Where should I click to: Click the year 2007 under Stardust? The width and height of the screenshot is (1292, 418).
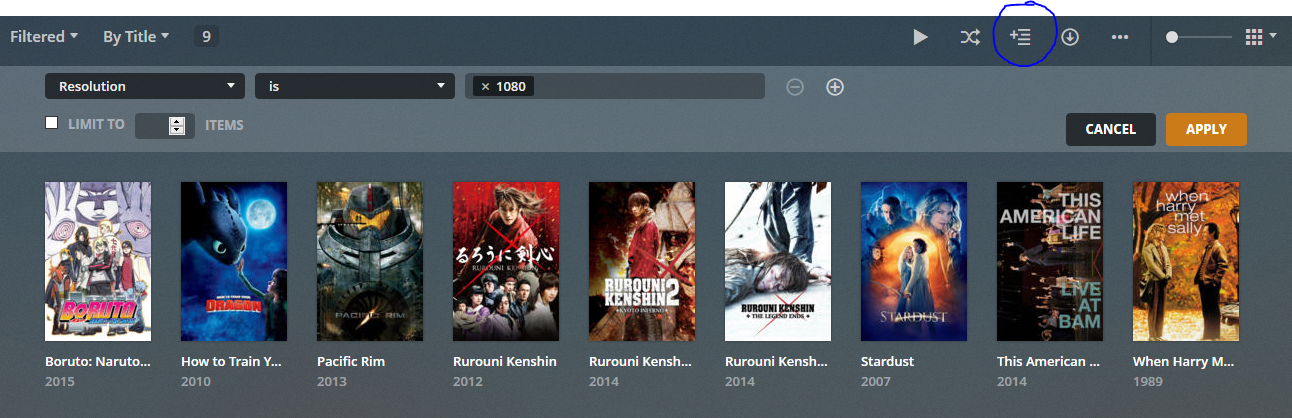point(874,382)
